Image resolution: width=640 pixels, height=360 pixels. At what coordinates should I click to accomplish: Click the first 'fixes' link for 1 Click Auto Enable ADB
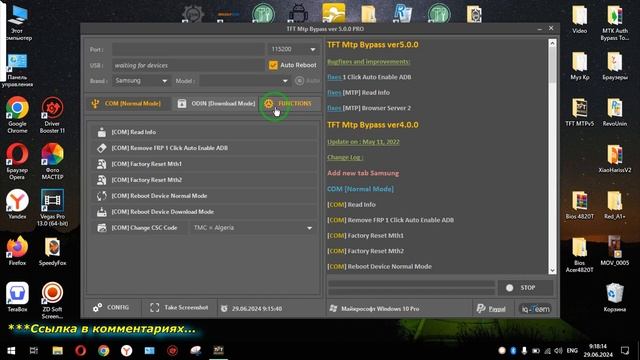(334, 77)
